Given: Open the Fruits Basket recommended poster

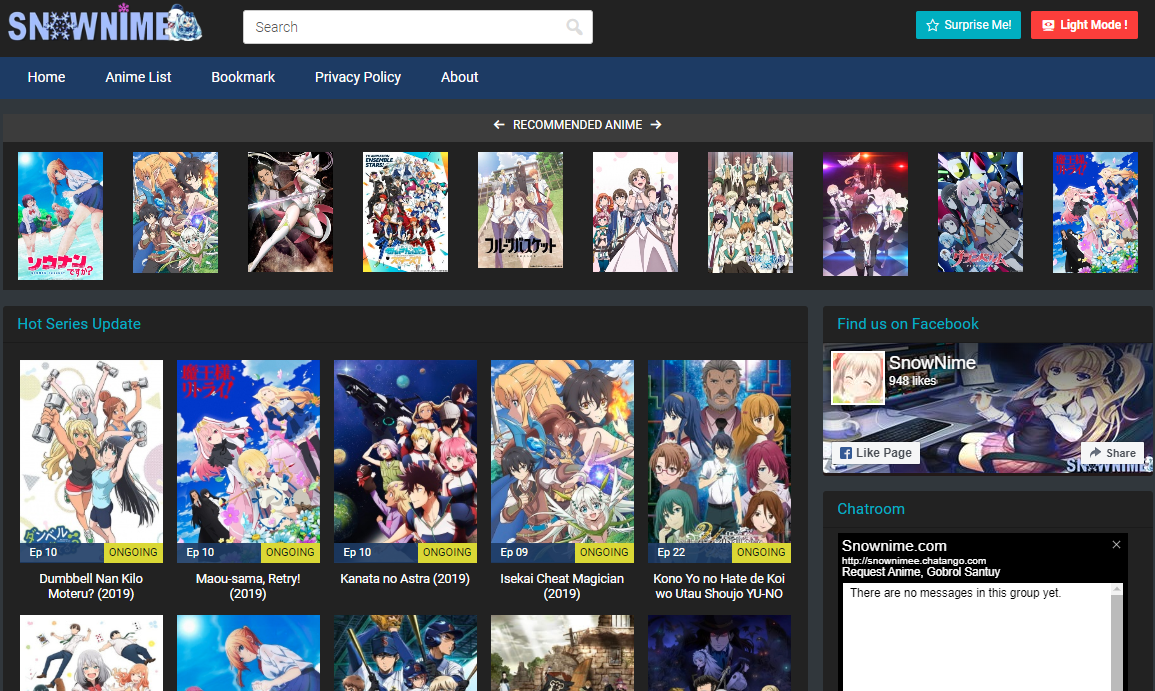Looking at the screenshot, I should click(520, 210).
